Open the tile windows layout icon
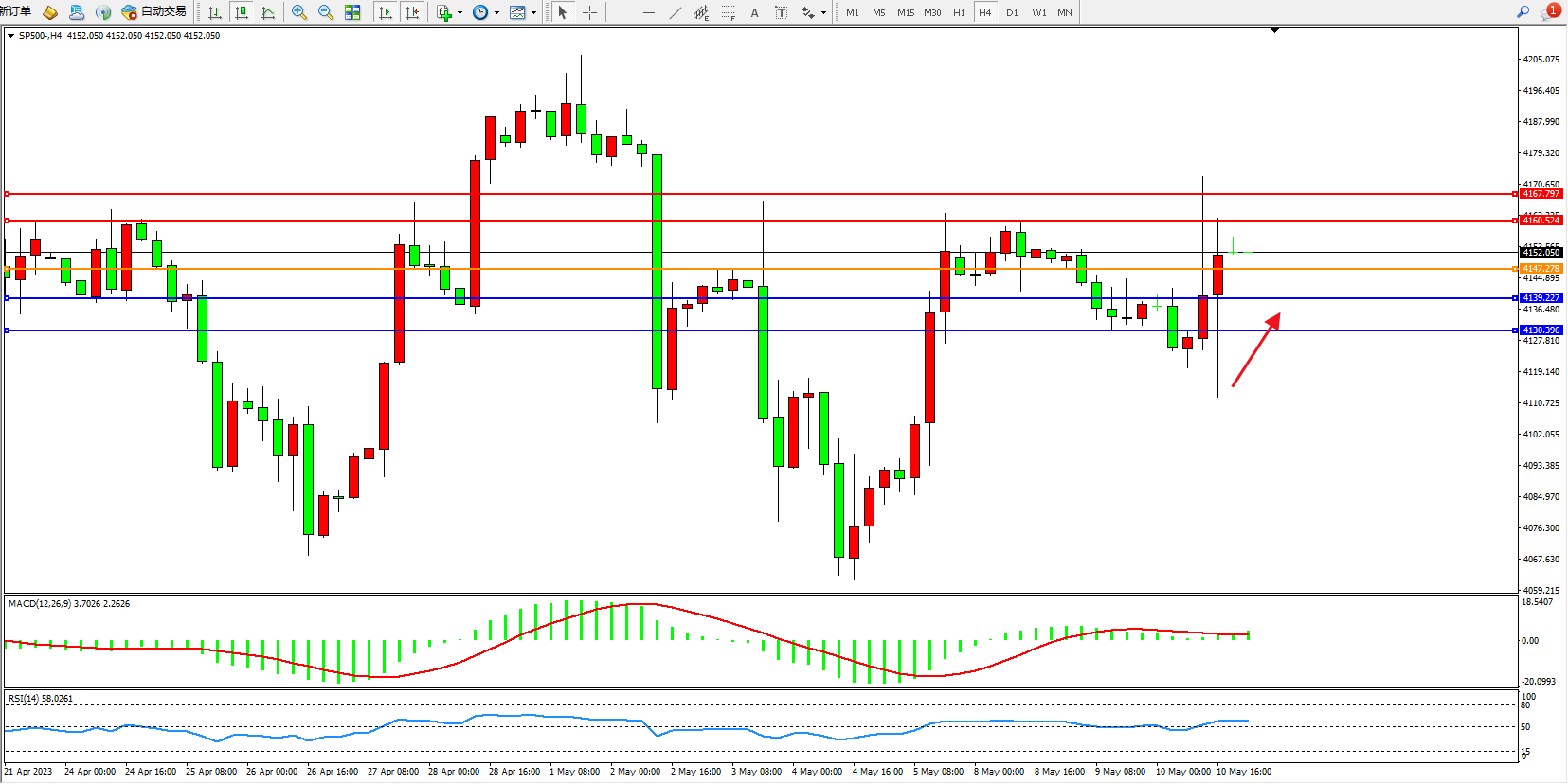1568x784 pixels. pos(352,12)
